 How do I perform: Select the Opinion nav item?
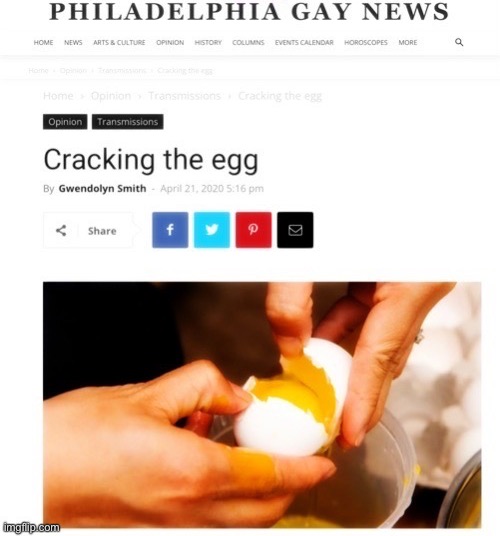point(170,42)
